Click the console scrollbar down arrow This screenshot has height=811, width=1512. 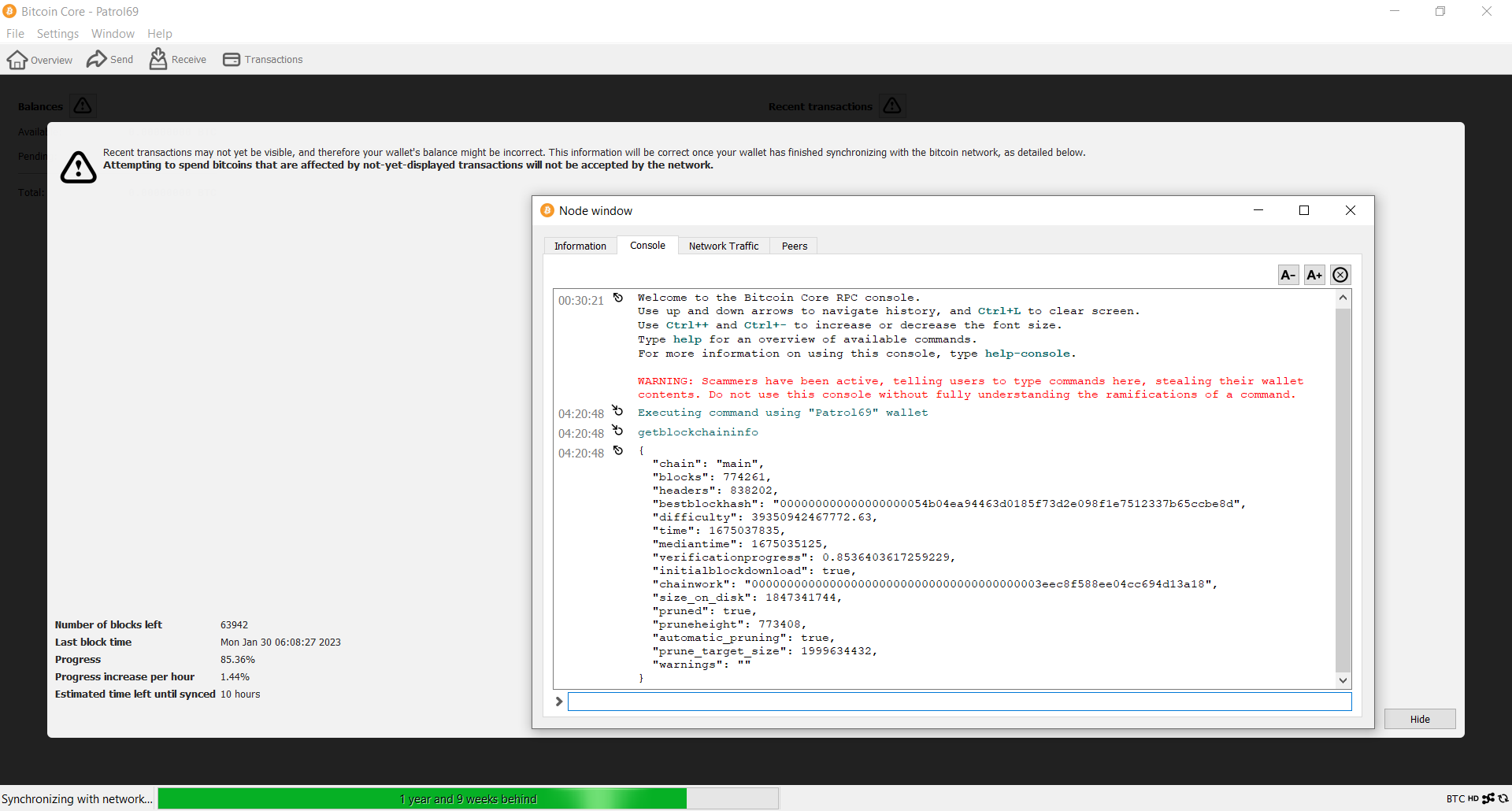(1343, 680)
